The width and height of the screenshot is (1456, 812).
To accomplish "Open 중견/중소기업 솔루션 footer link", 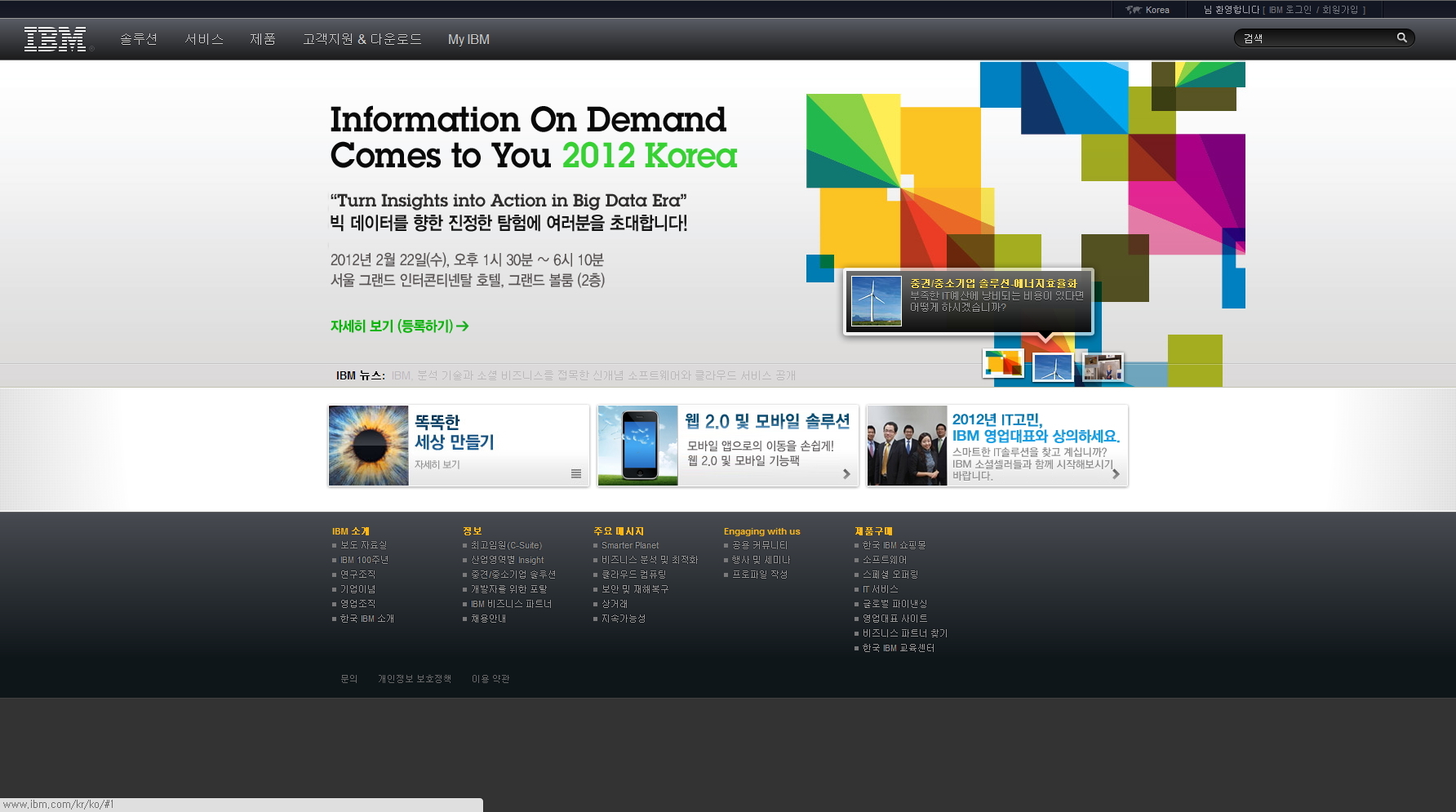I will [x=513, y=575].
